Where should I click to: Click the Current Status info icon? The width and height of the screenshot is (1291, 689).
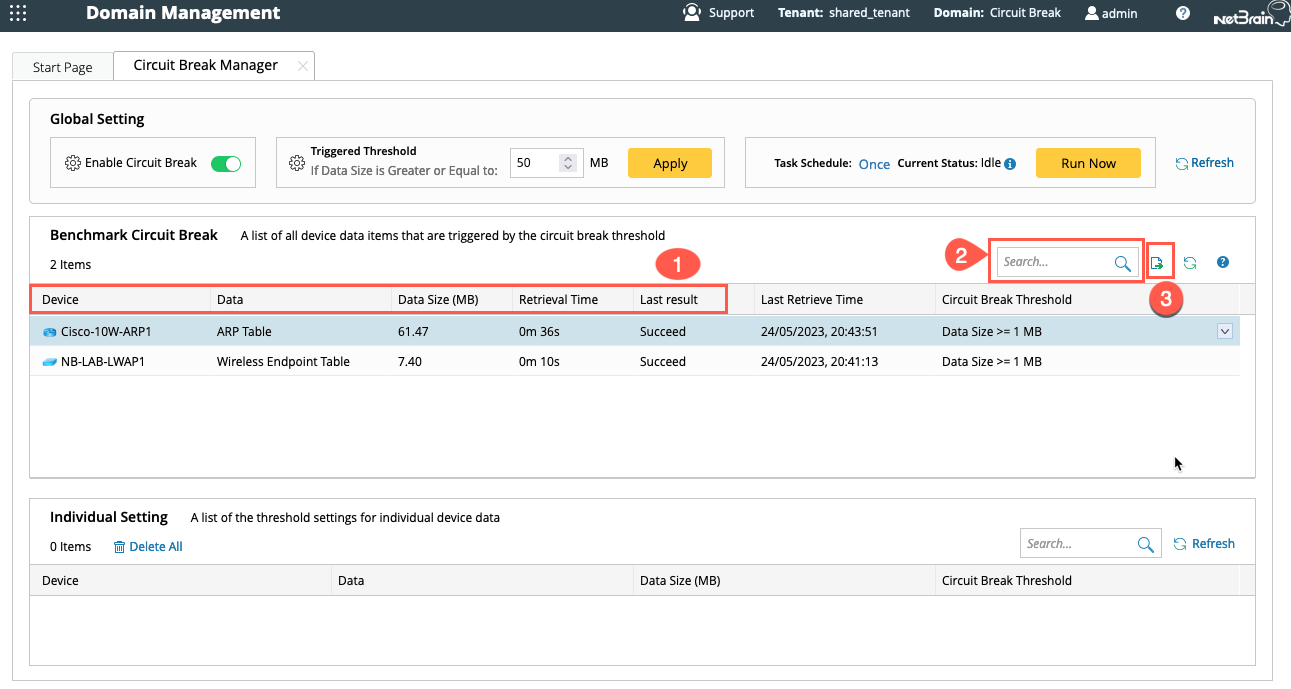pyautogui.click(x=1010, y=164)
